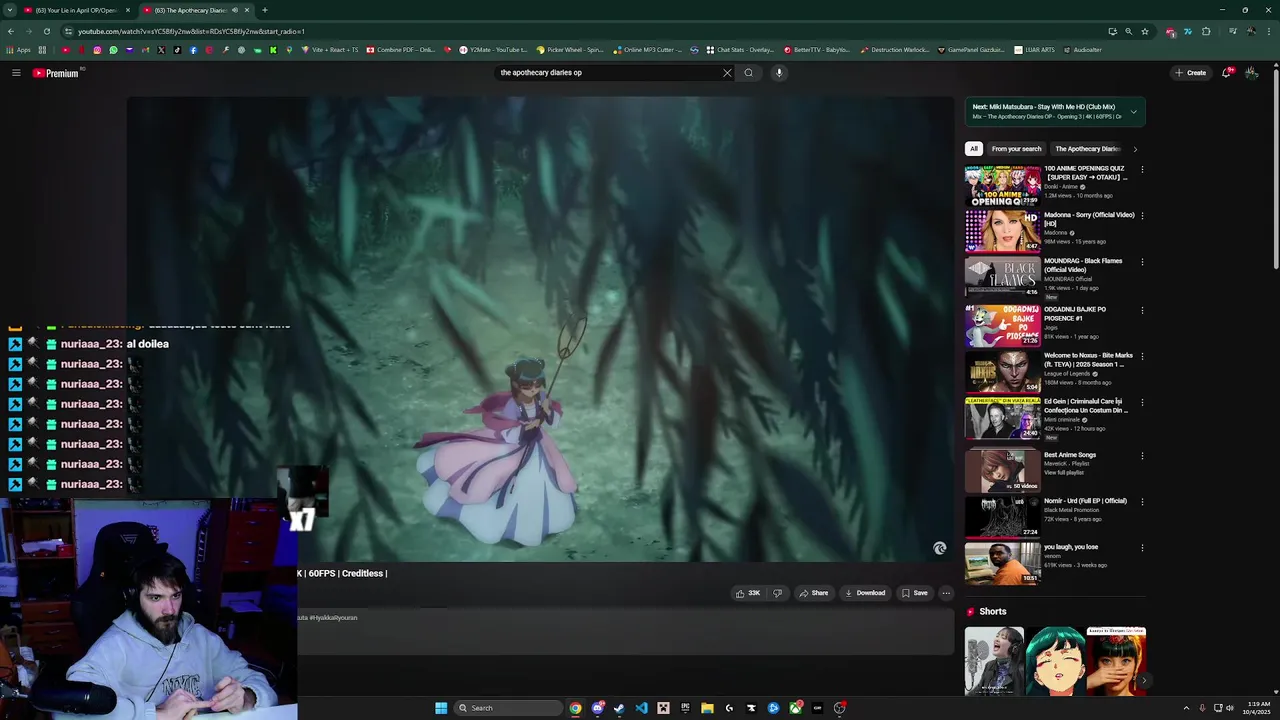The width and height of the screenshot is (1280, 720).
Task: Click the first Shorts thumbnail
Action: click(994, 660)
